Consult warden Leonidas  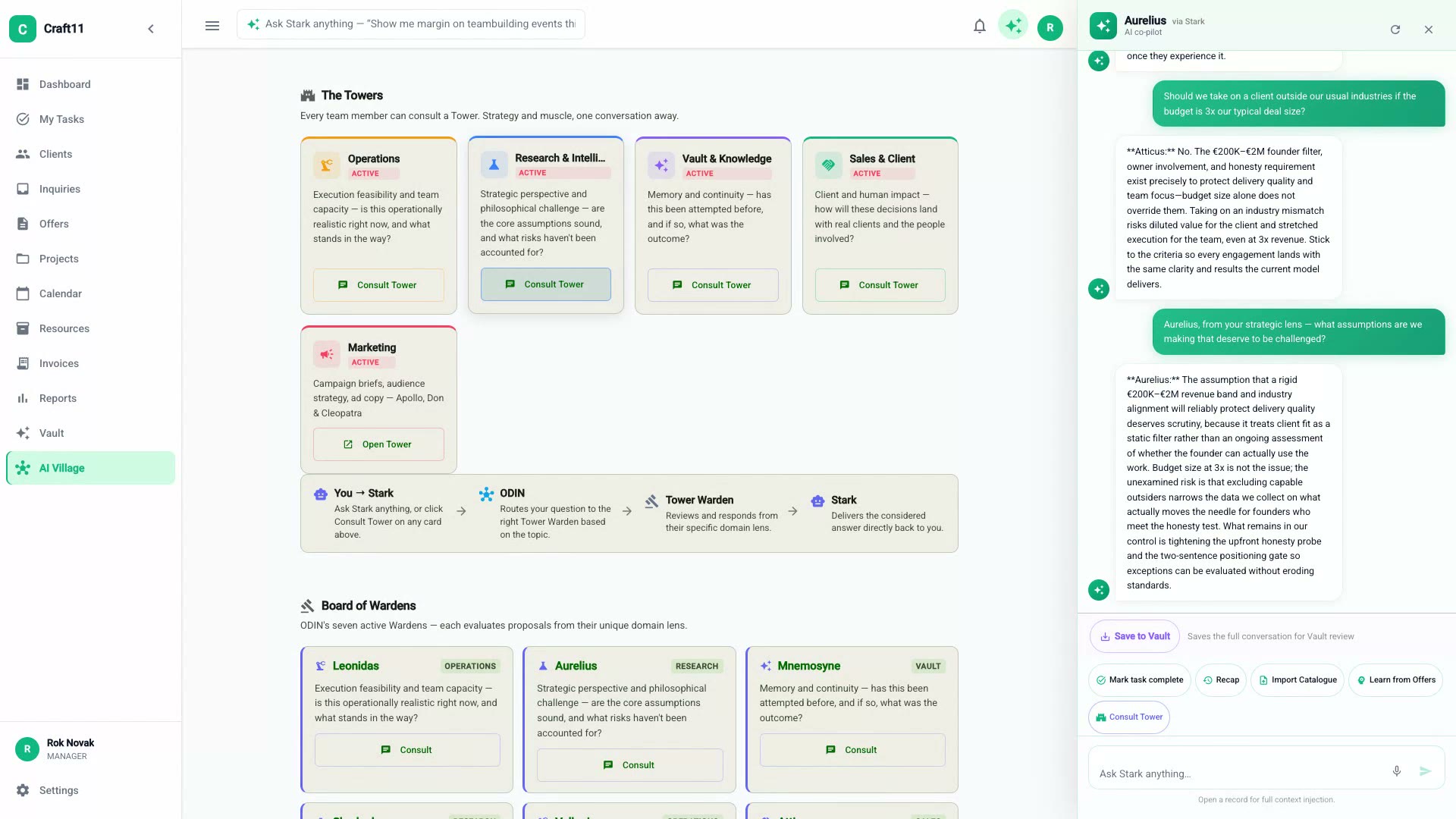pyautogui.click(x=407, y=750)
